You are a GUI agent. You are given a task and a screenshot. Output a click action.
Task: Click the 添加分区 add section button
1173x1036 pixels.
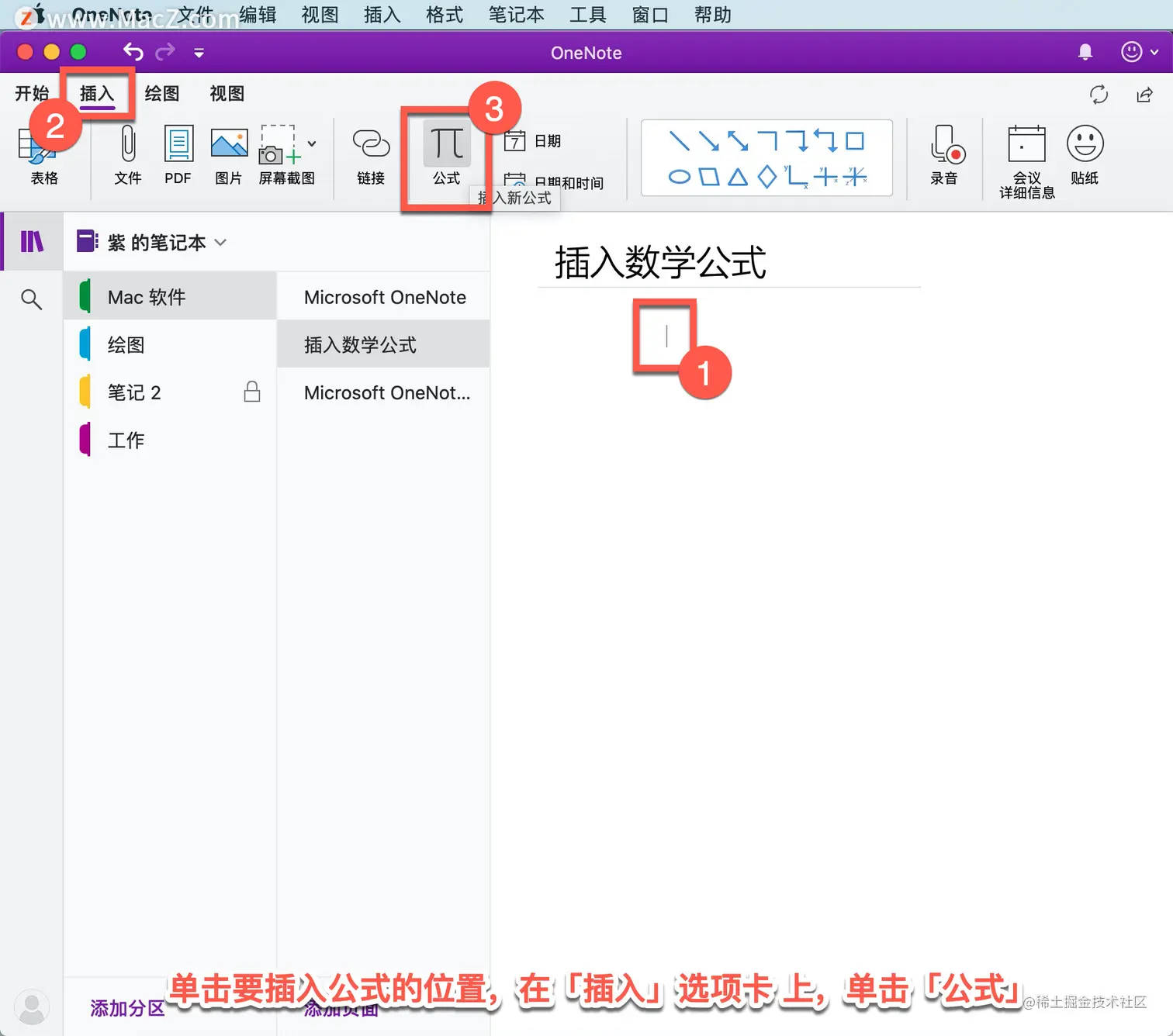[127, 1008]
